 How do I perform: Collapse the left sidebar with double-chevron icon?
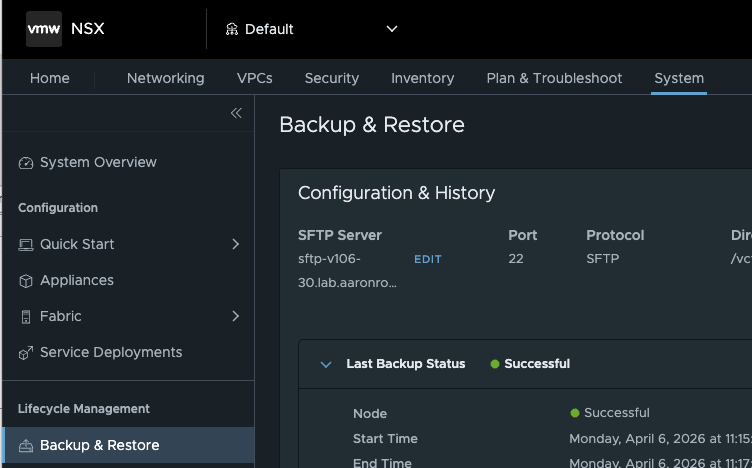pyautogui.click(x=236, y=113)
